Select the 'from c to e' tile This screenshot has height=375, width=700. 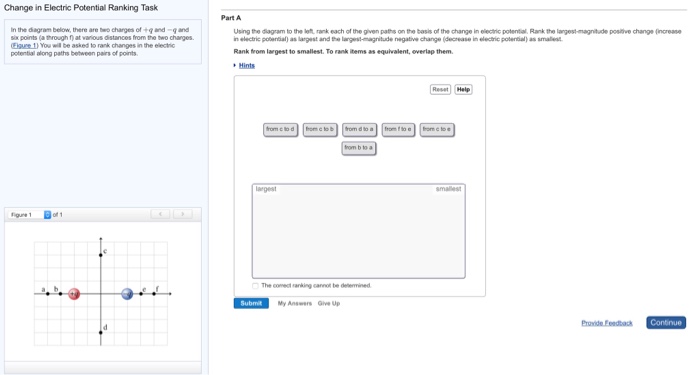coord(437,129)
